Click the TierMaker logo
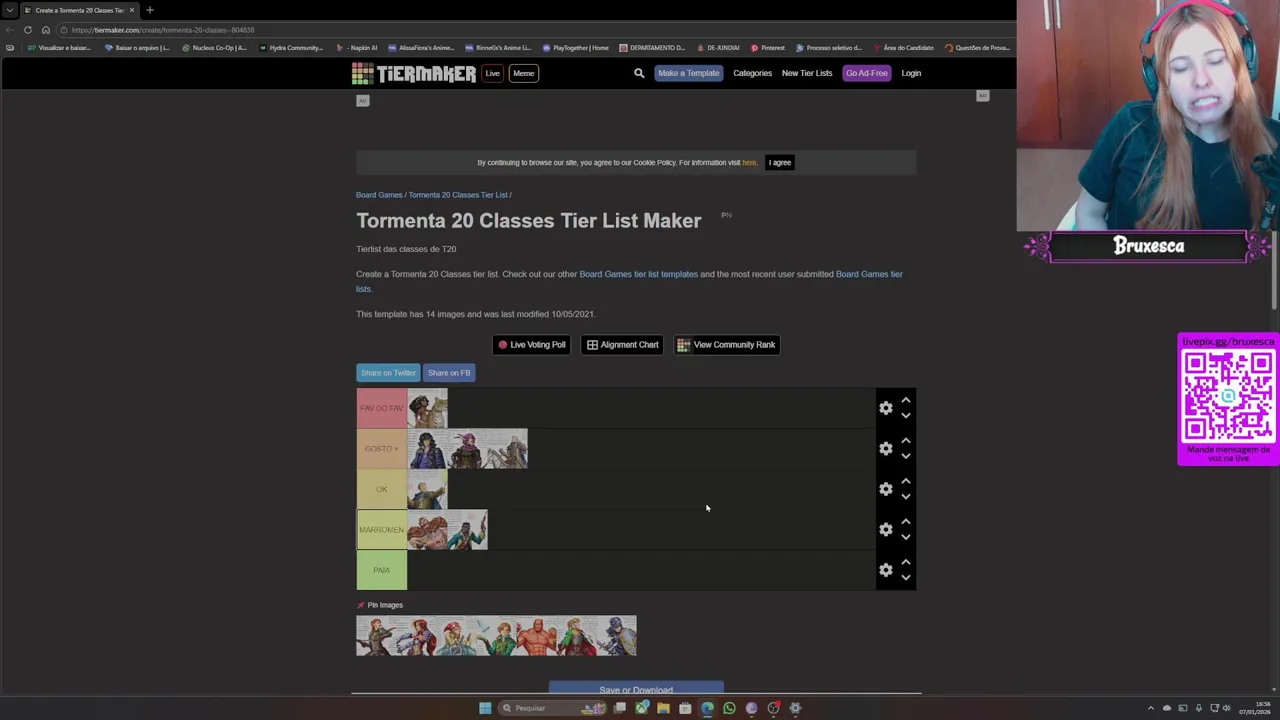The width and height of the screenshot is (1280, 720). [413, 73]
